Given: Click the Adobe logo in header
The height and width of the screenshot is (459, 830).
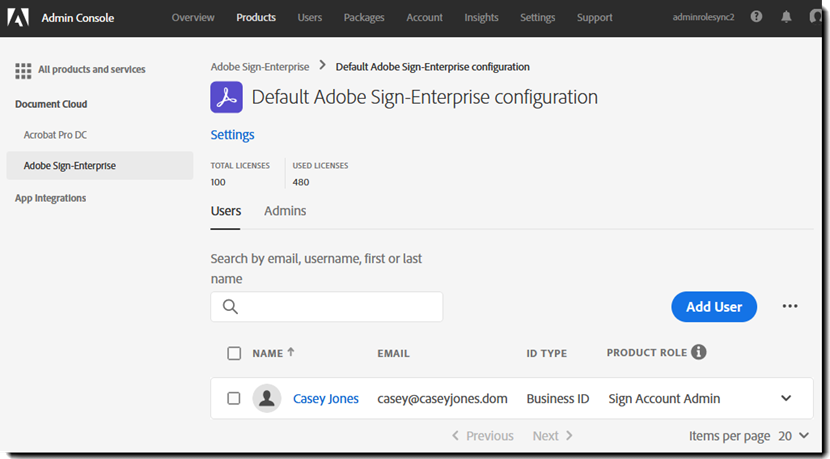Looking at the screenshot, I should [x=18, y=17].
